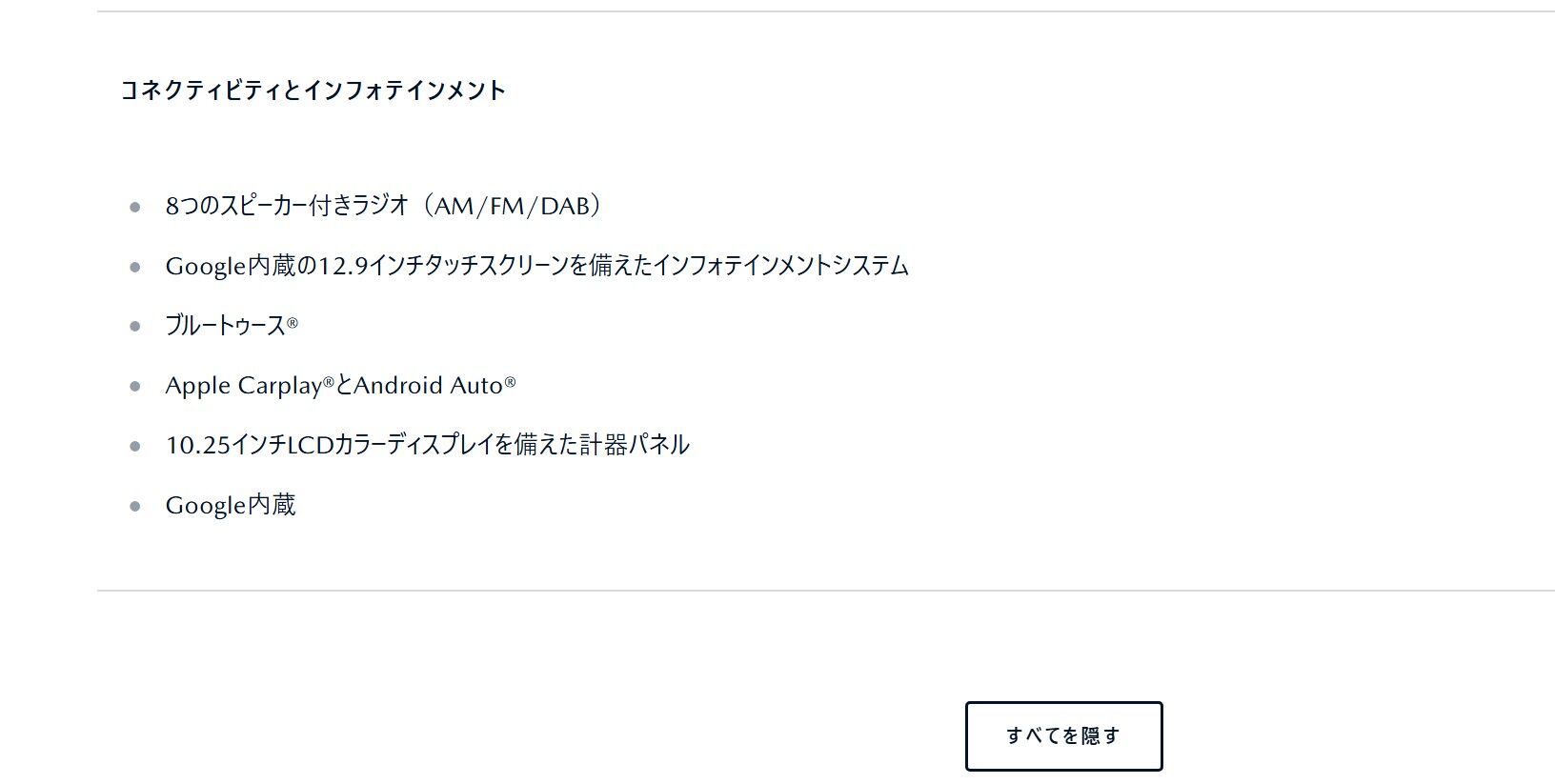Click the すべてを隠す button
The height and width of the screenshot is (784, 1555).
[x=1063, y=735]
